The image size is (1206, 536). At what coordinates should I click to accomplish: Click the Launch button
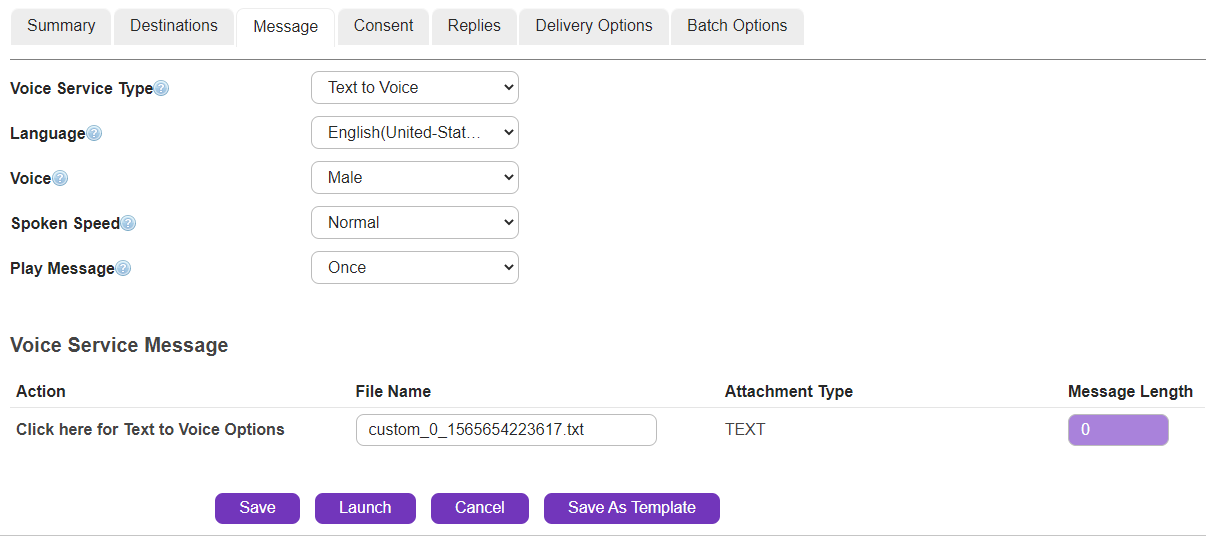[365, 508]
